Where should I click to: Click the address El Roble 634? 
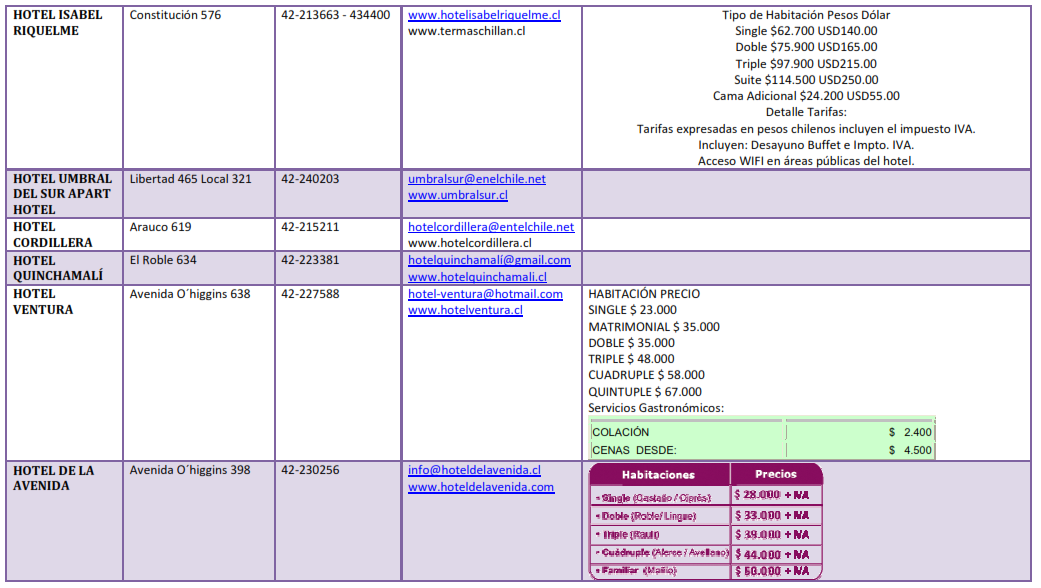point(163,259)
